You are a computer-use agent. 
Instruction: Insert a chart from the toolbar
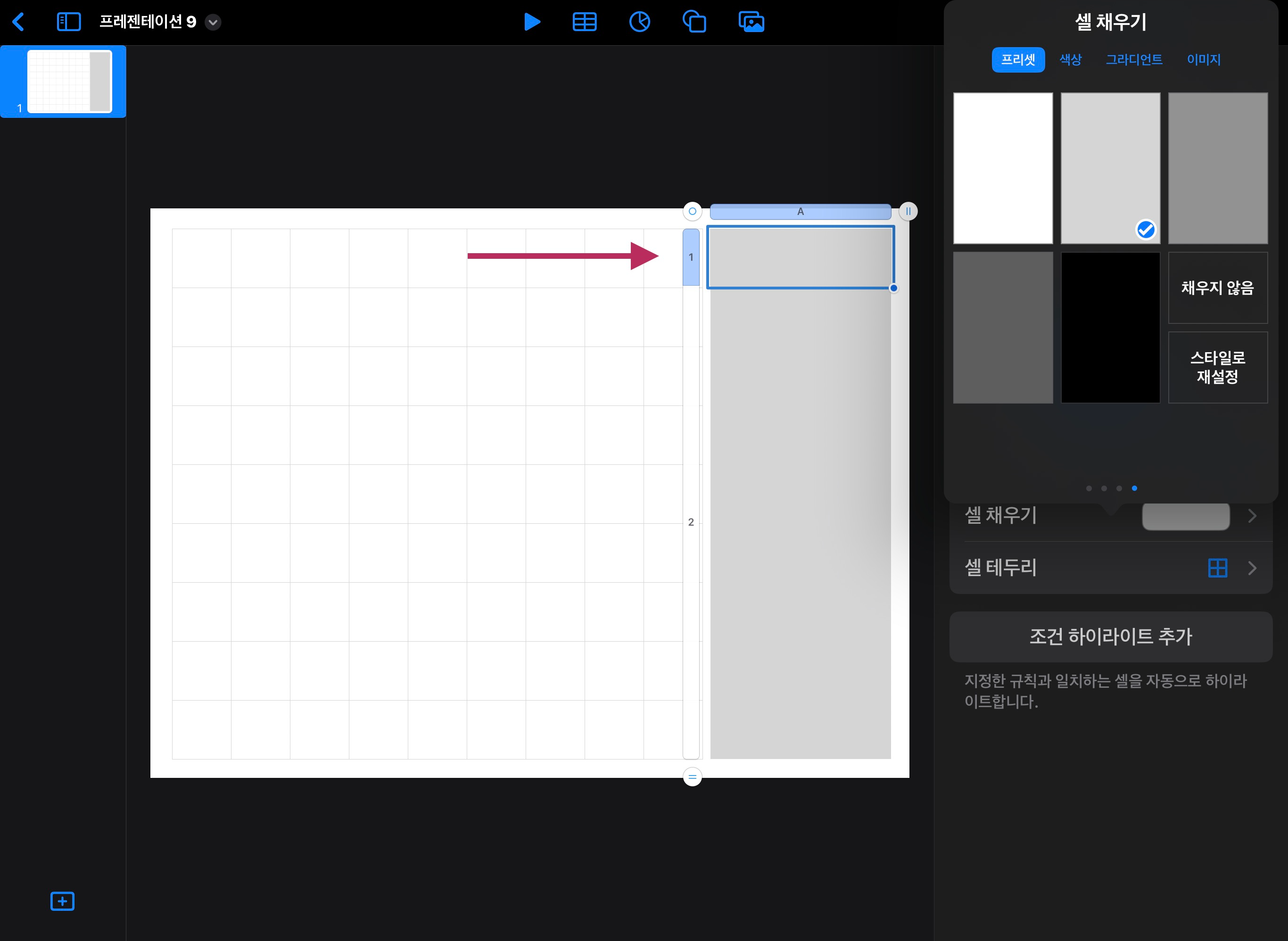[x=640, y=22]
